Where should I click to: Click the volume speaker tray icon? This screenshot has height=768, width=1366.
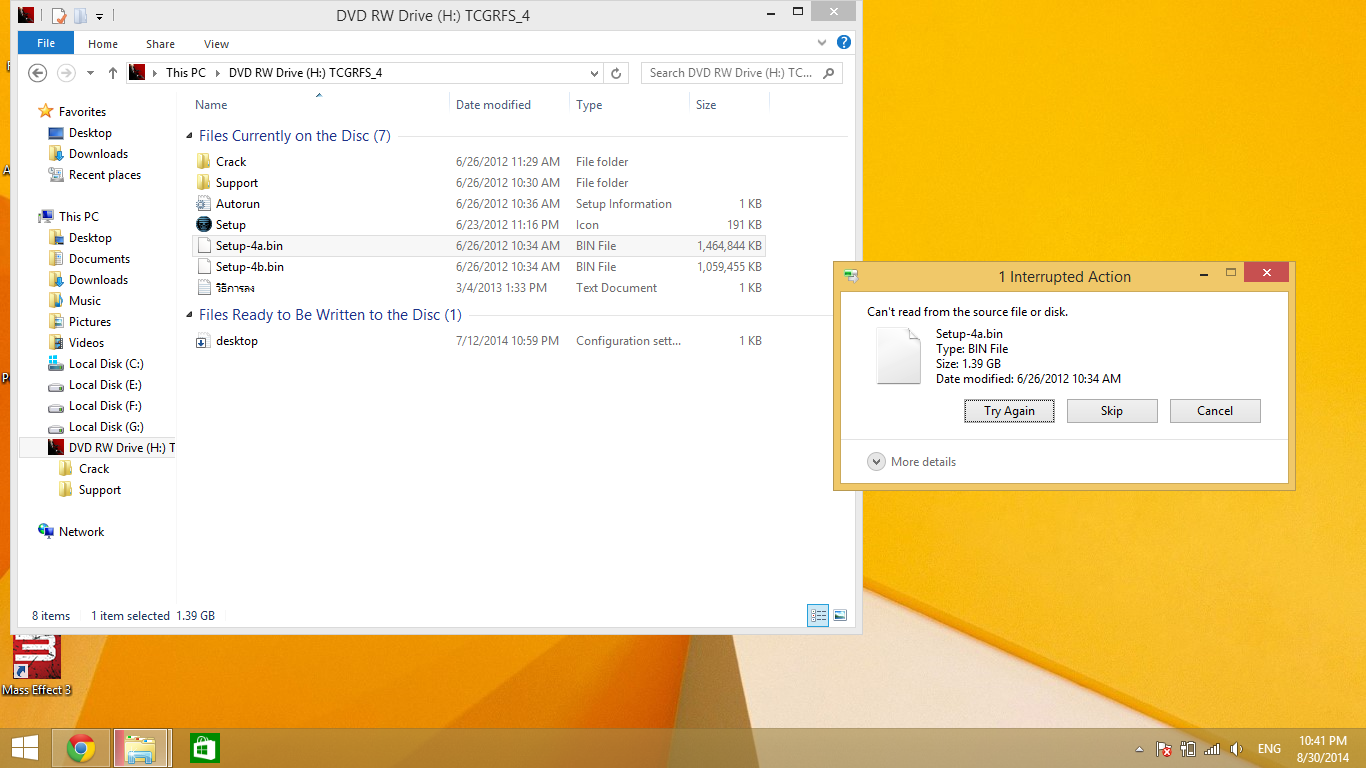pos(1236,749)
